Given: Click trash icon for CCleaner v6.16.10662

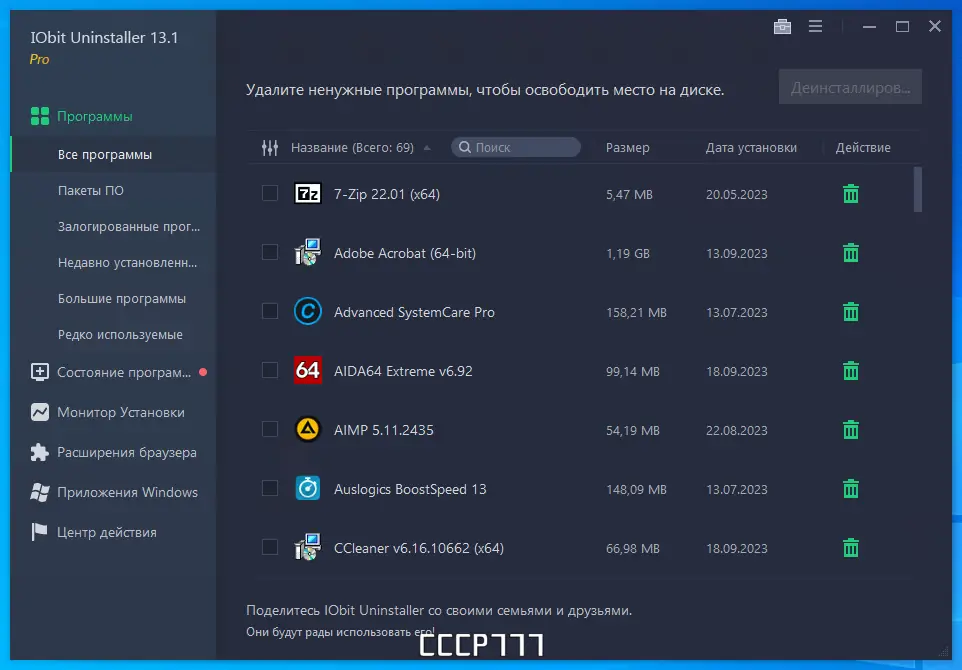Looking at the screenshot, I should click(x=850, y=548).
